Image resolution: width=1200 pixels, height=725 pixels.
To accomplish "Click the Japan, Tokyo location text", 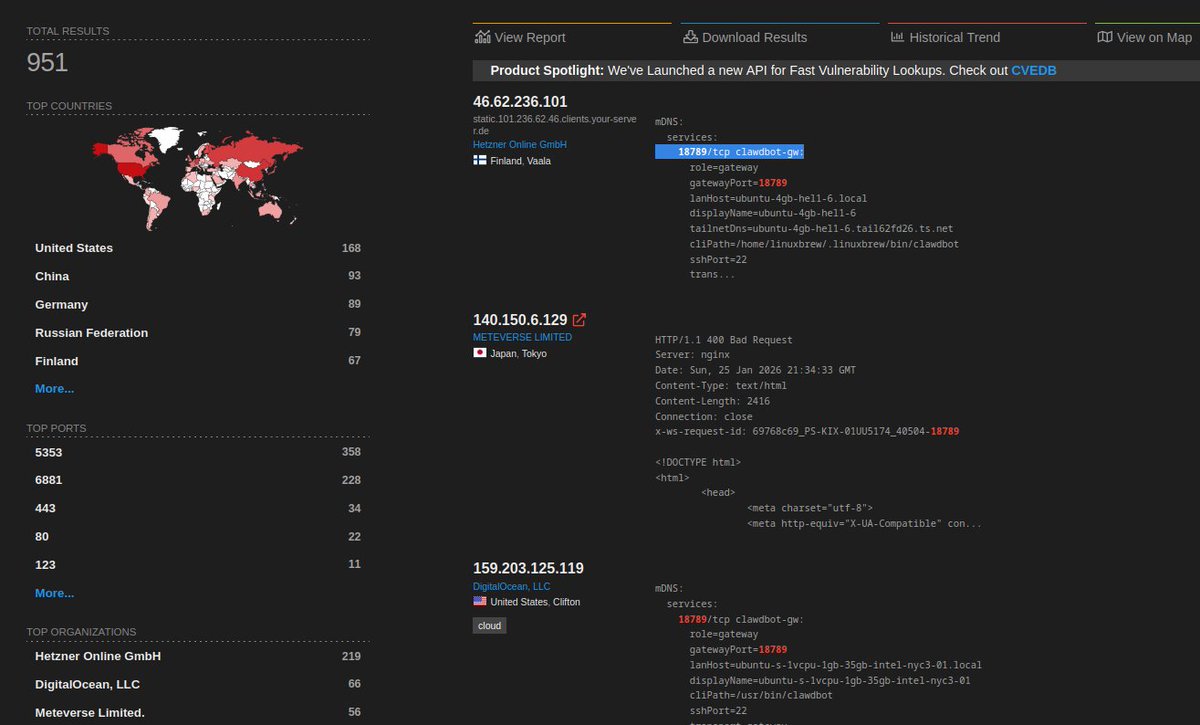I will (x=518, y=354).
